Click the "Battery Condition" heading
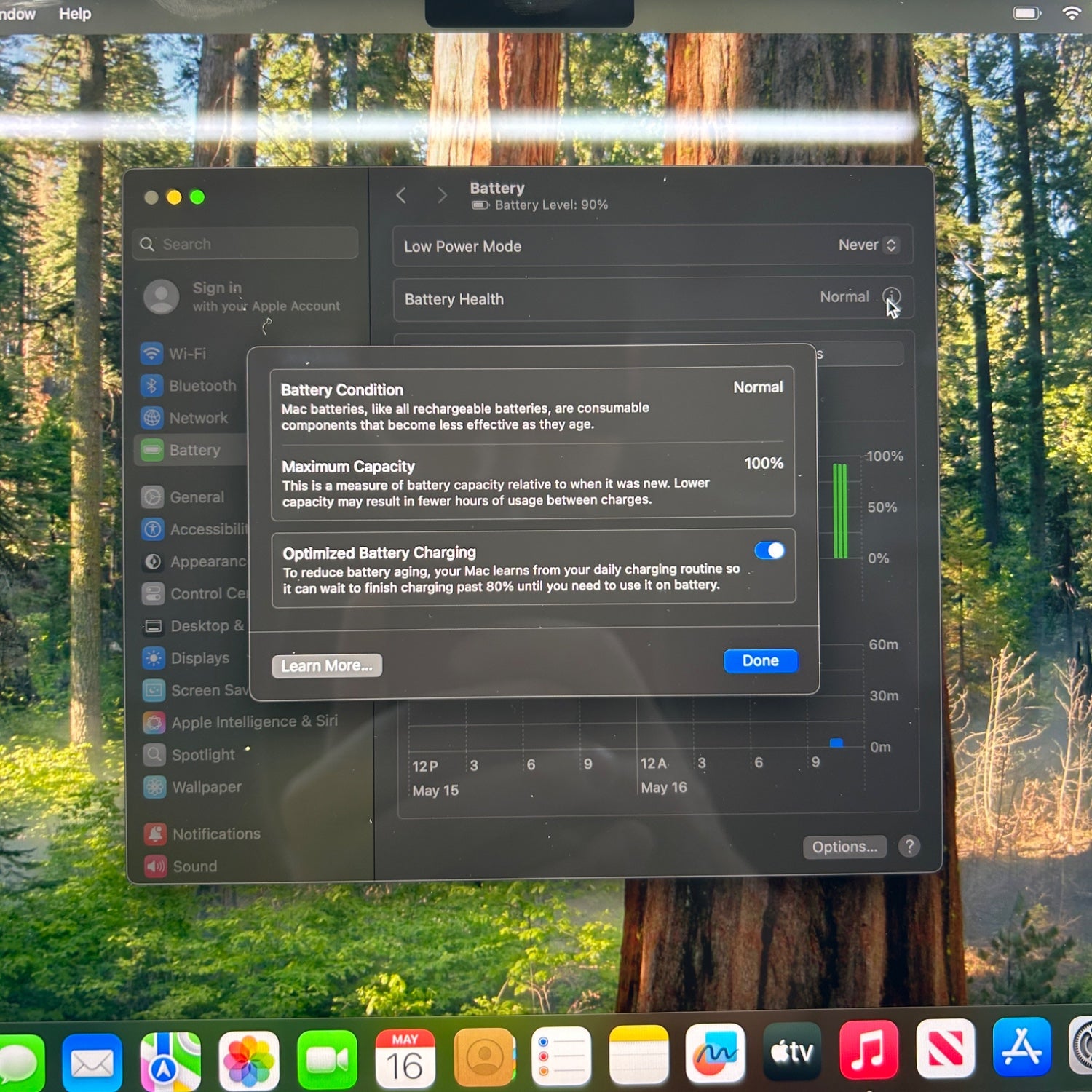Screen dimensions: 1092x1092 click(342, 390)
